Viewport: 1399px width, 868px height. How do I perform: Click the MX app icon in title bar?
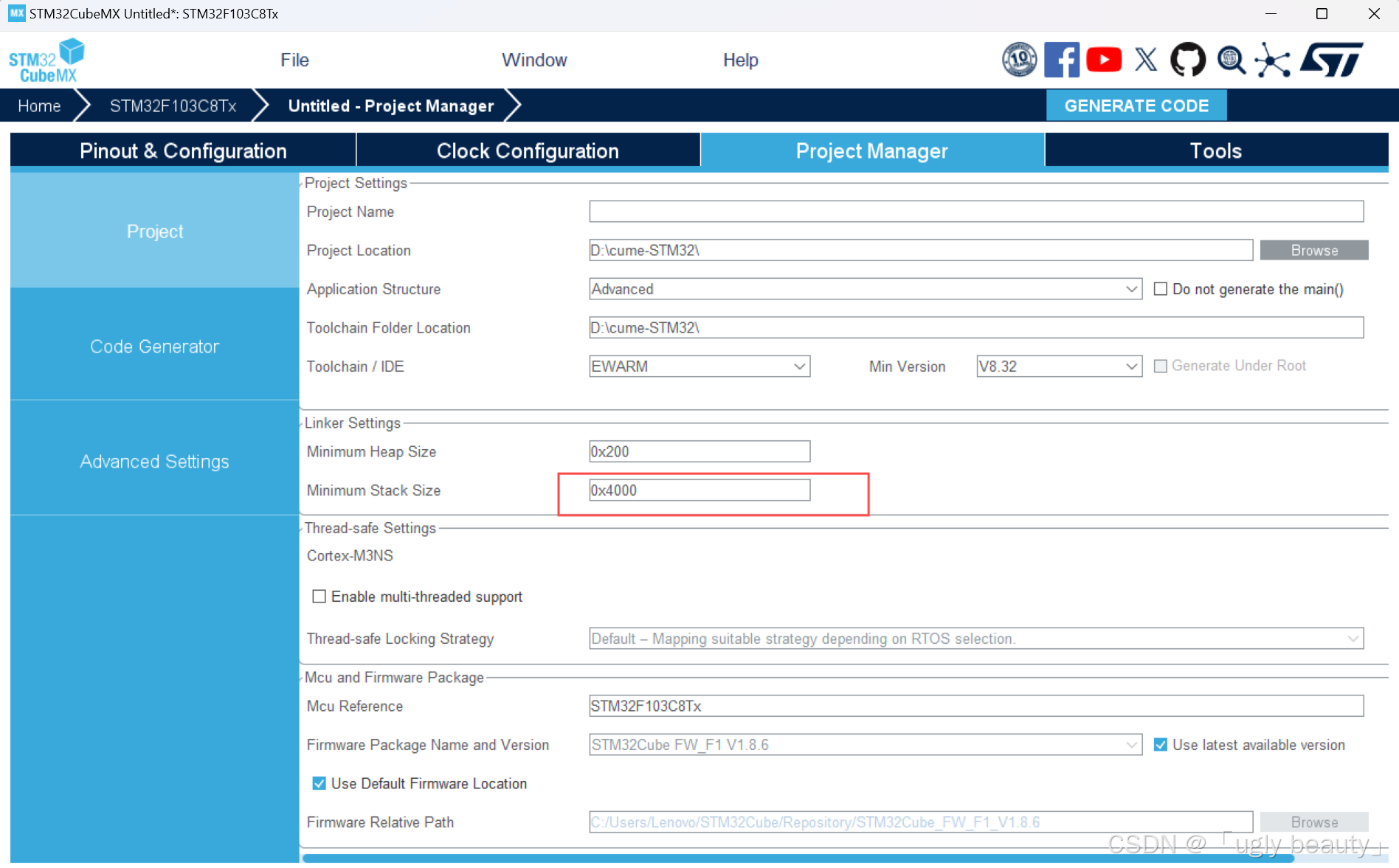pyautogui.click(x=16, y=13)
